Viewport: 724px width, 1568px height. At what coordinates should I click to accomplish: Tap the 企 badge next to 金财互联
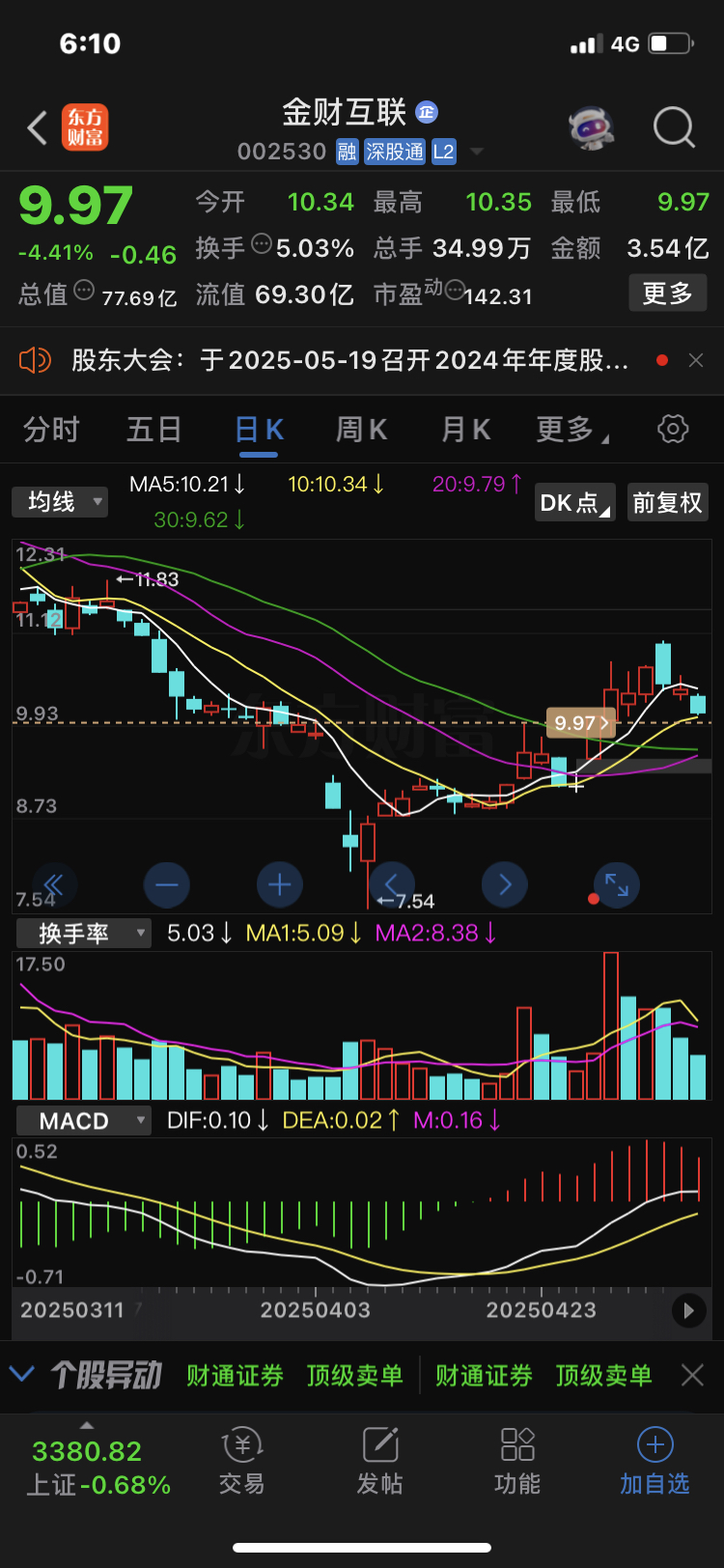point(427,113)
